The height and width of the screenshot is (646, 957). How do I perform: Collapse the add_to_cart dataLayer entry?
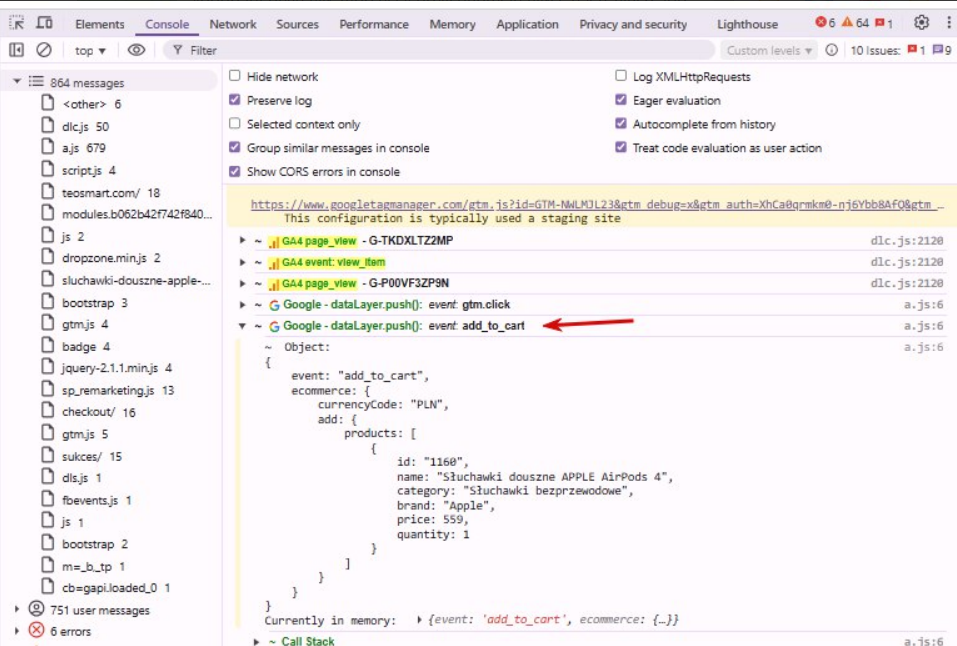242,326
